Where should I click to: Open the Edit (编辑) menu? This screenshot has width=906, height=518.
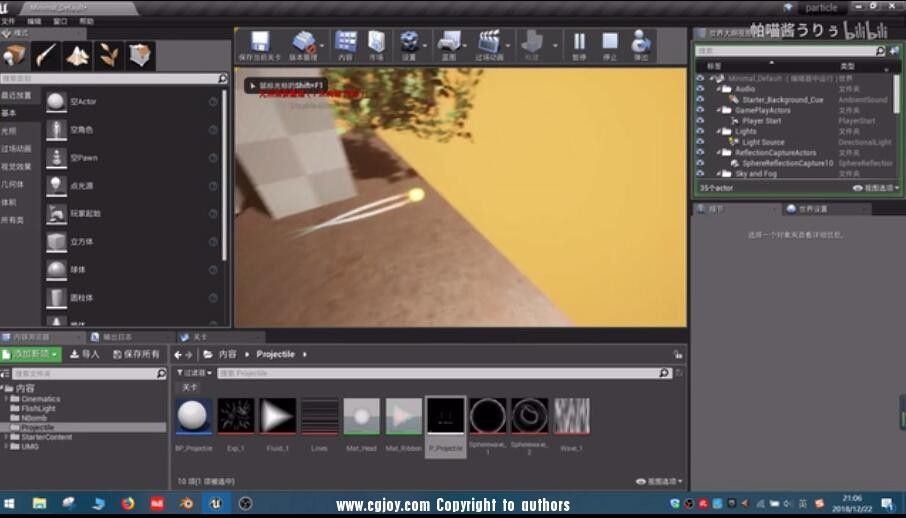34,21
